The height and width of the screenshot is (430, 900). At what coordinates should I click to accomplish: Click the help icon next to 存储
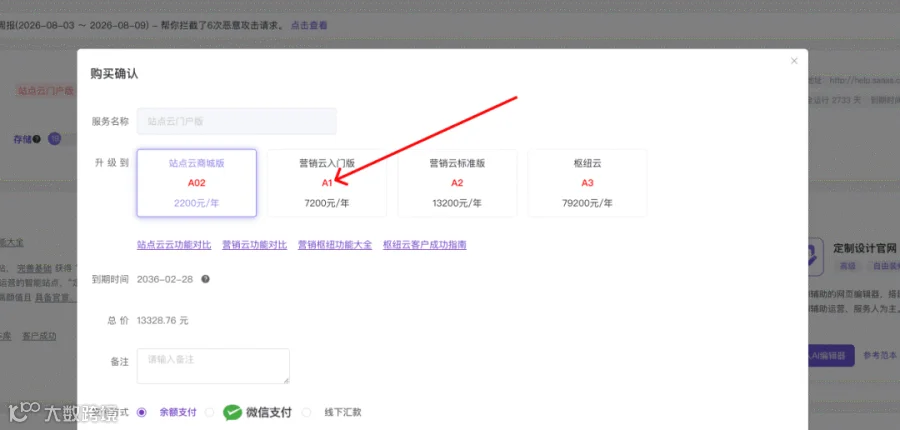pyautogui.click(x=37, y=139)
